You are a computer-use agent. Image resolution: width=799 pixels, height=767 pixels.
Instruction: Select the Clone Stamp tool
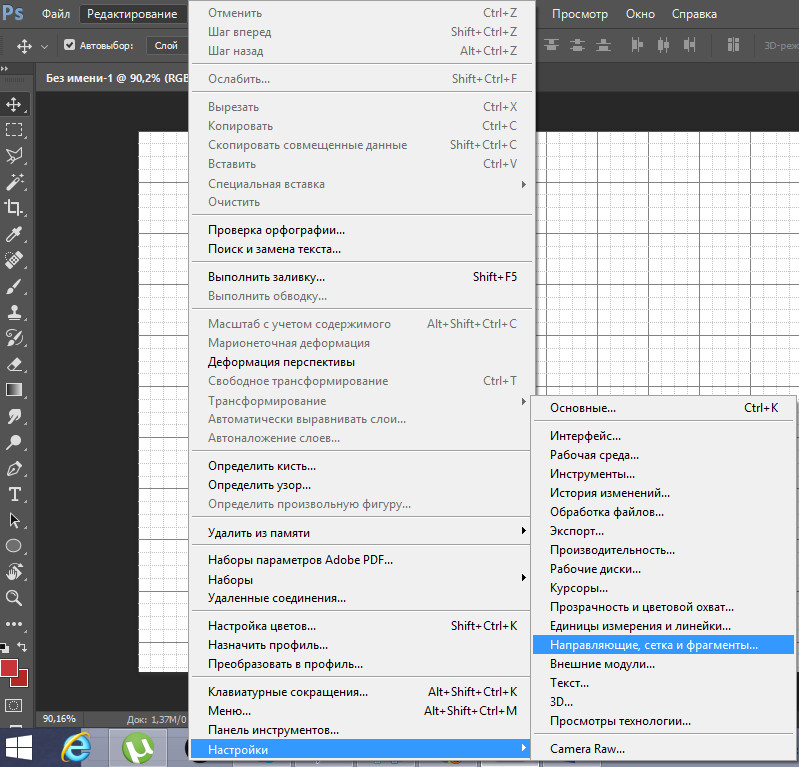[x=14, y=312]
